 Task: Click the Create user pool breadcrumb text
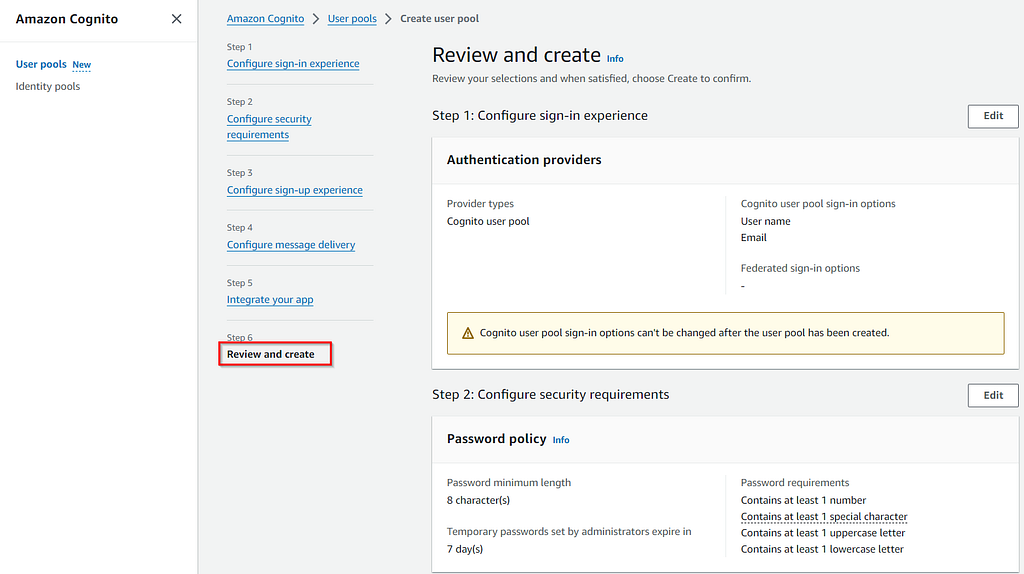(440, 18)
